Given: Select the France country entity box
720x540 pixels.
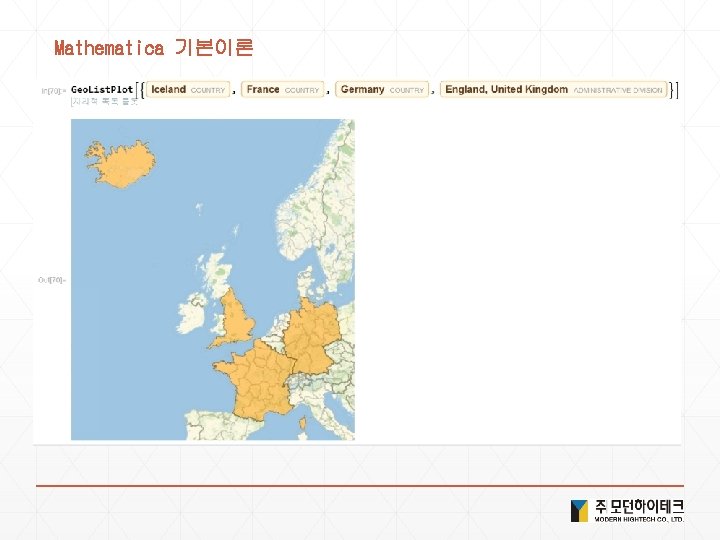Looking at the screenshot, I should click(x=282, y=90).
